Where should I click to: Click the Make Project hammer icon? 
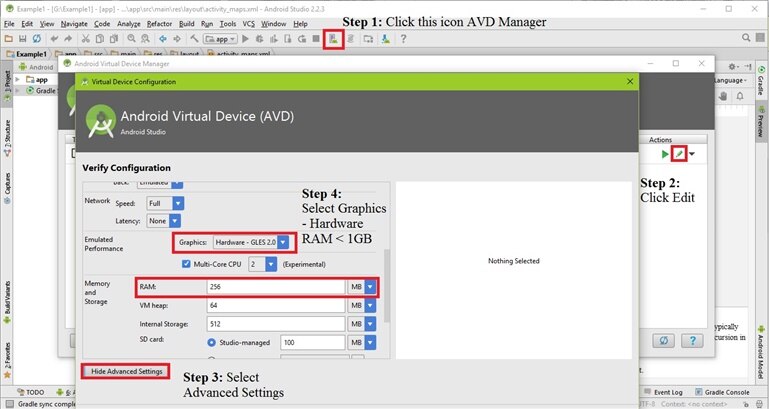point(194,39)
